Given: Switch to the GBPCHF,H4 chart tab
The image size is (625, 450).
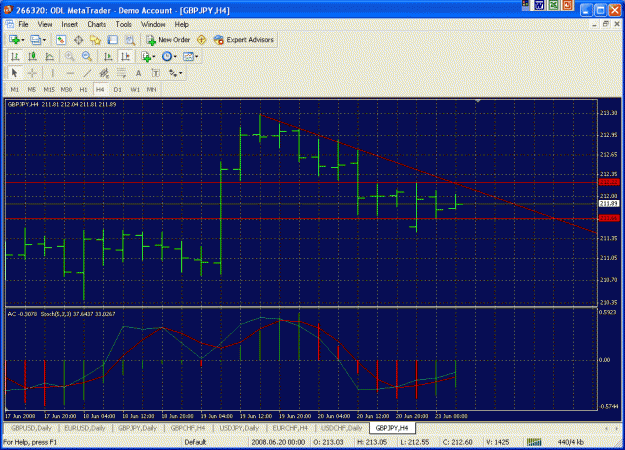Looking at the screenshot, I should point(188,428).
